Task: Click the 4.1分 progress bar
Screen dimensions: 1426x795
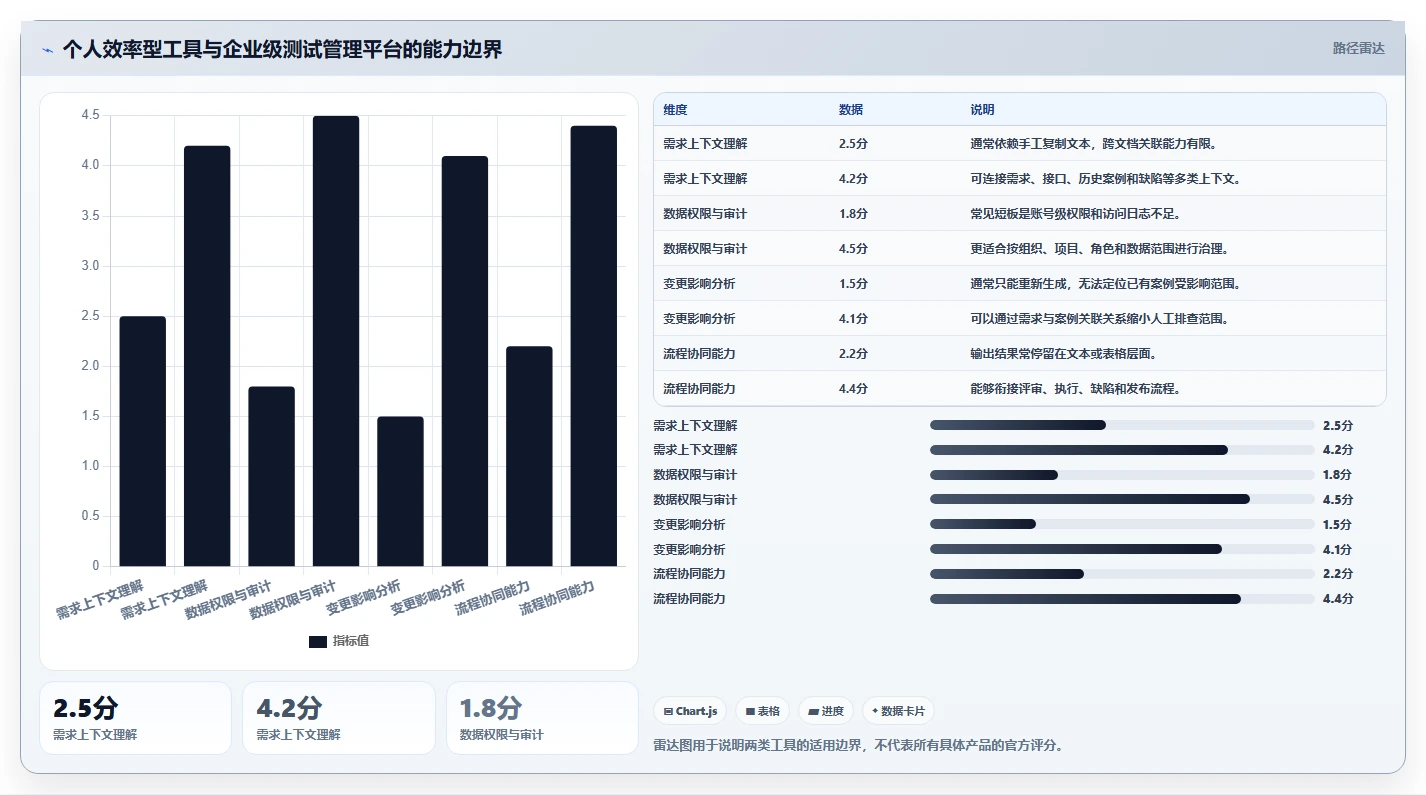Action: click(x=1122, y=549)
